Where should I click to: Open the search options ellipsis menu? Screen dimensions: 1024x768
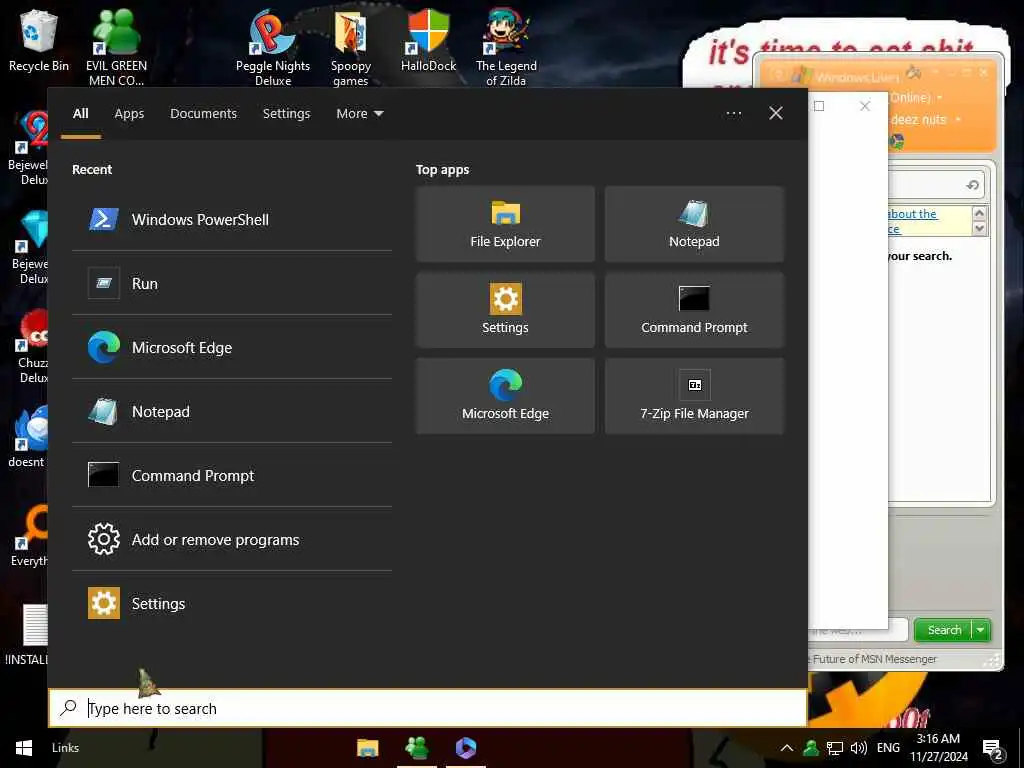coord(733,114)
